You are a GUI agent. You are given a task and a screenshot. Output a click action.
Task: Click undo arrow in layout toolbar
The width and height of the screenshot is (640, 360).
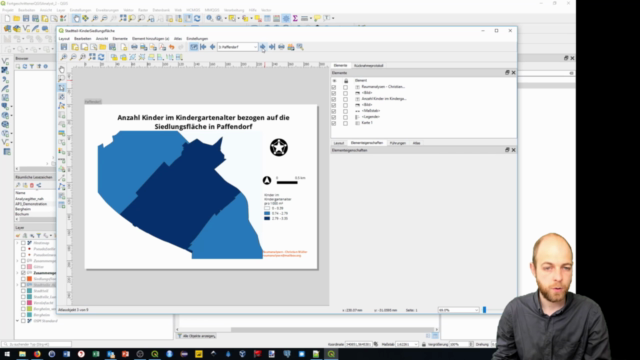pyautogui.click(x=172, y=47)
